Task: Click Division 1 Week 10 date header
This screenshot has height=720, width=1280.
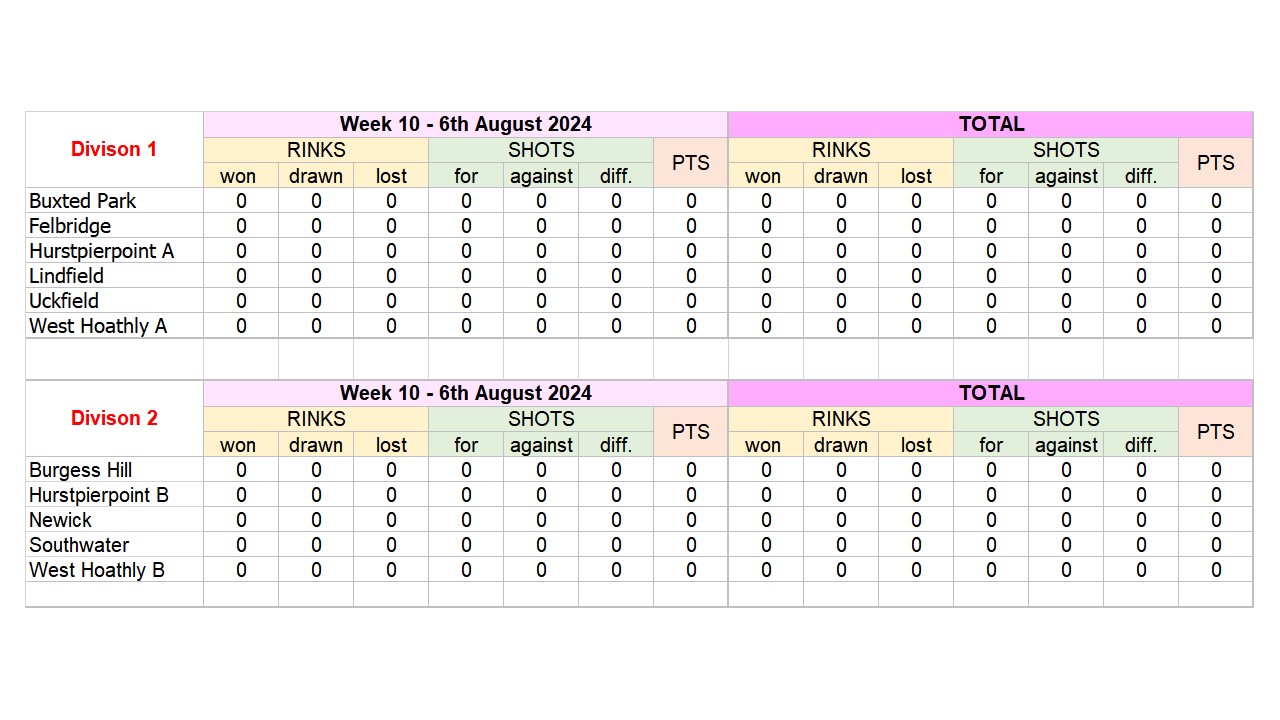Action: tap(466, 125)
